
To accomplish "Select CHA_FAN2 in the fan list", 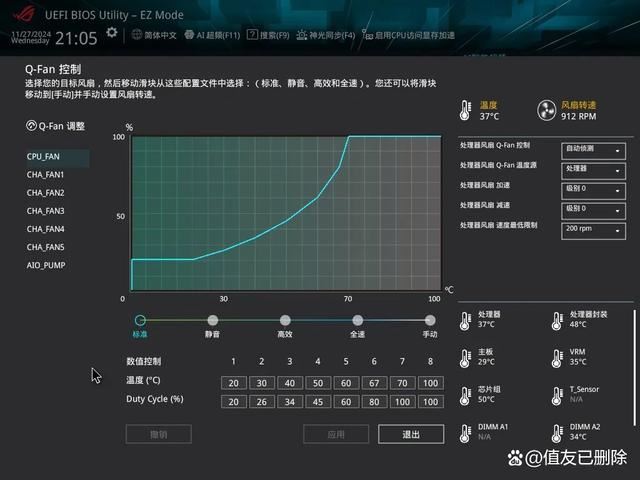I will click(x=45, y=193).
